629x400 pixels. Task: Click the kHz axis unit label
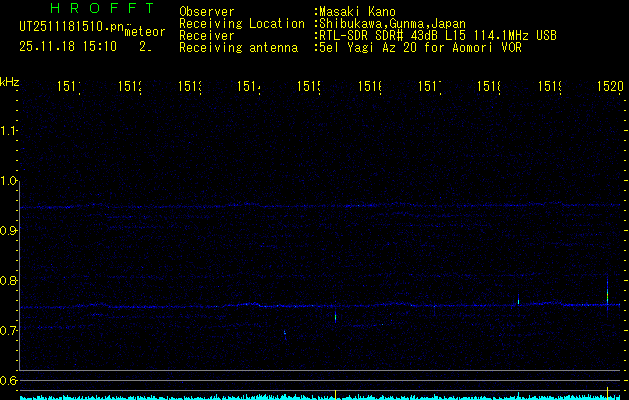(9, 82)
